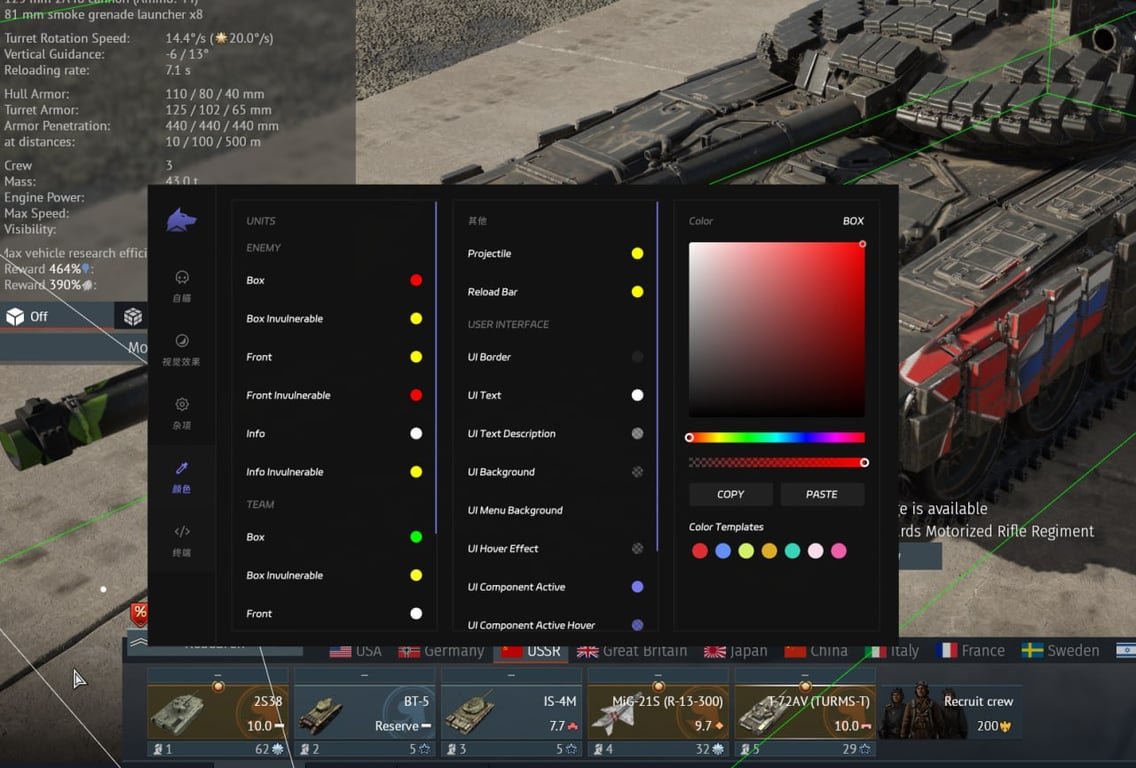Click the red percent discount badge
The height and width of the screenshot is (768, 1136).
(x=140, y=613)
